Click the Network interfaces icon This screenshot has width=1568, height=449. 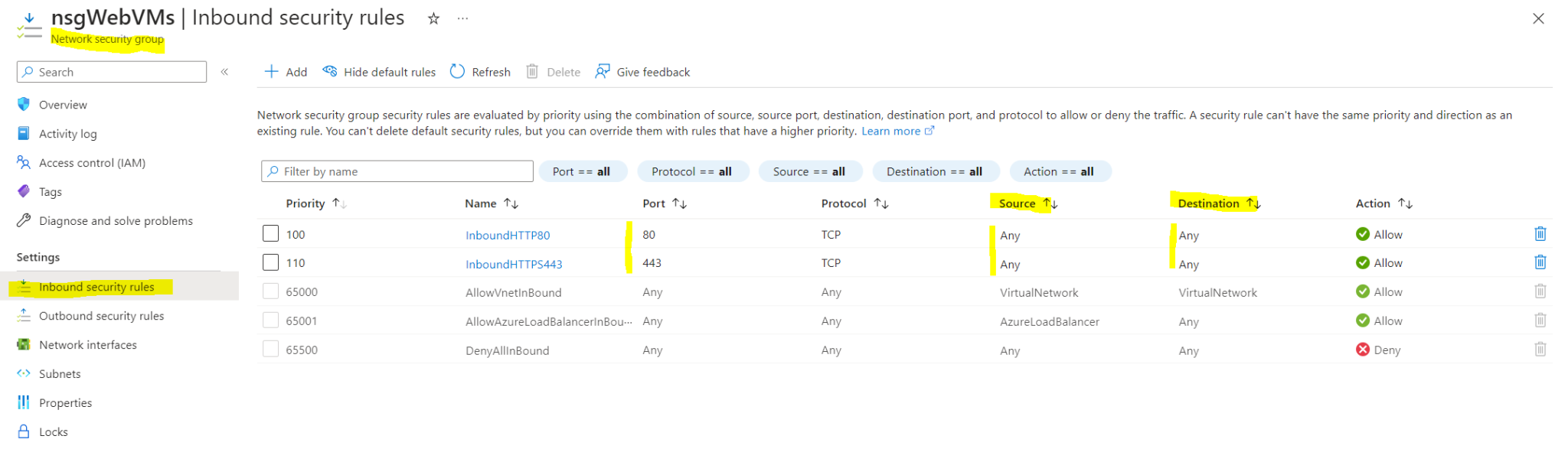tap(24, 344)
